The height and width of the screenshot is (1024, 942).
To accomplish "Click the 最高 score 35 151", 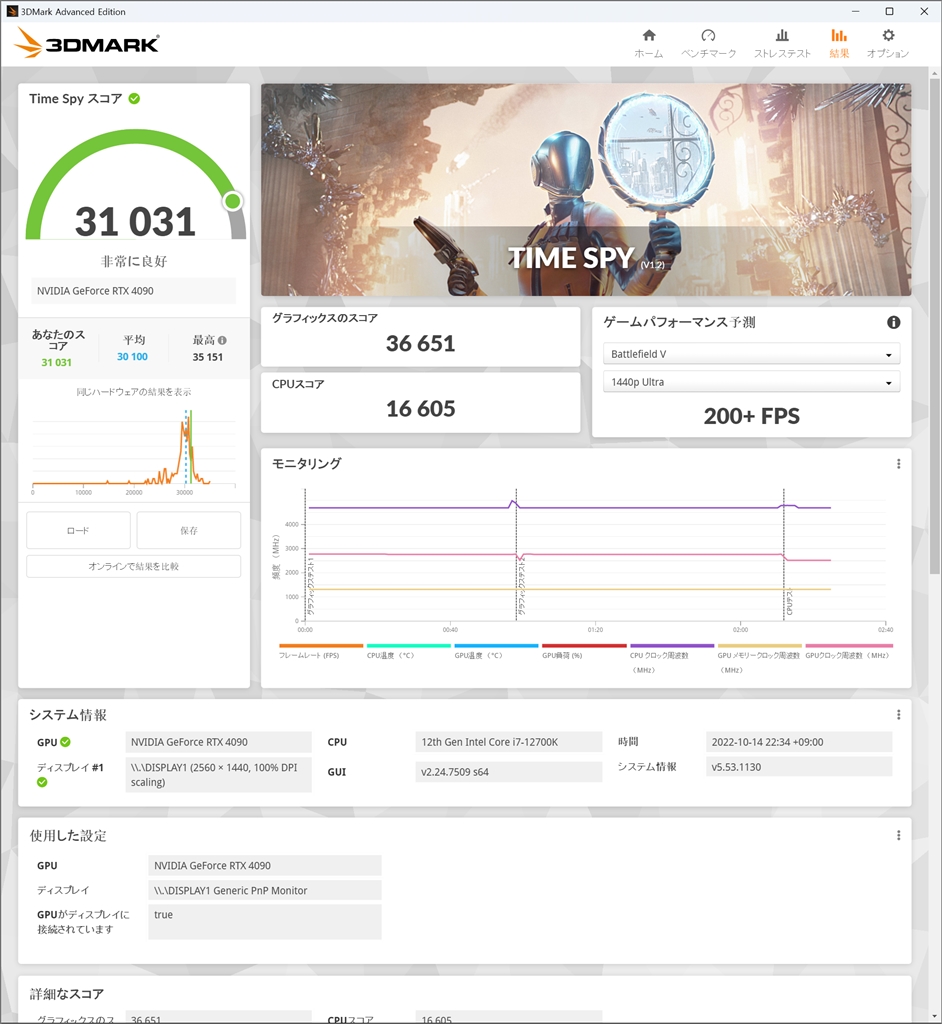I will point(208,357).
